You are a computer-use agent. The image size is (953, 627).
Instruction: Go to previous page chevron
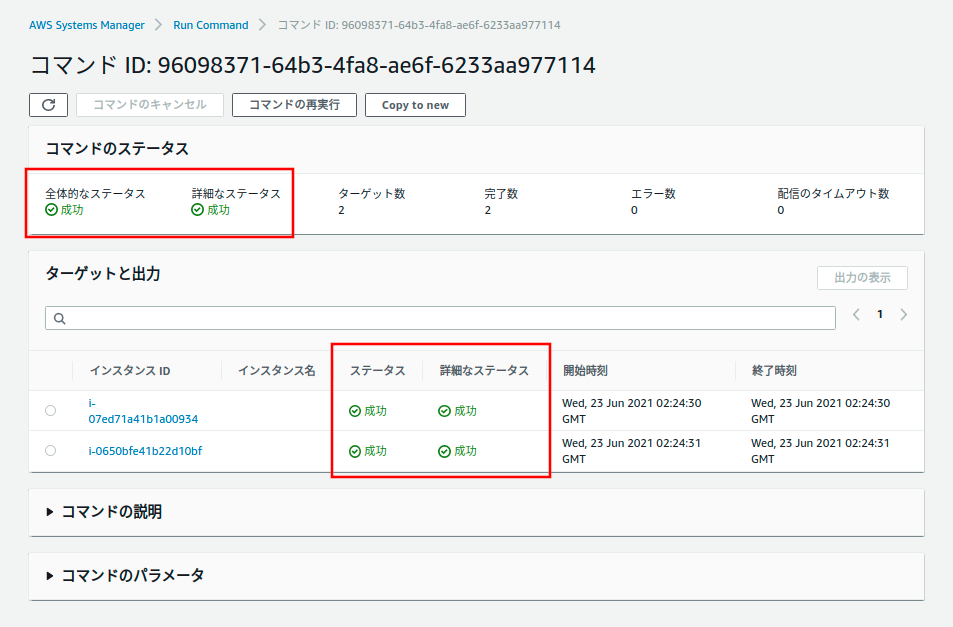856,314
